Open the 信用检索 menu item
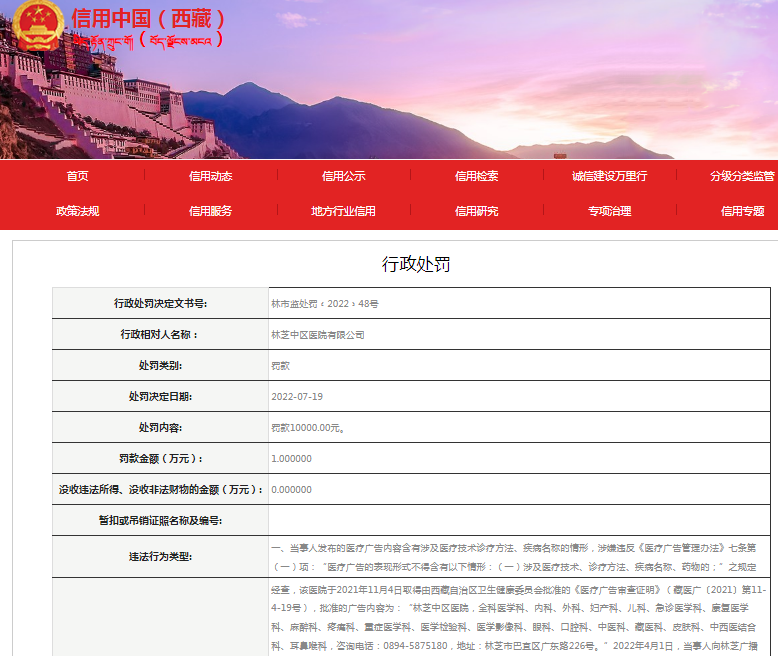 point(476,176)
